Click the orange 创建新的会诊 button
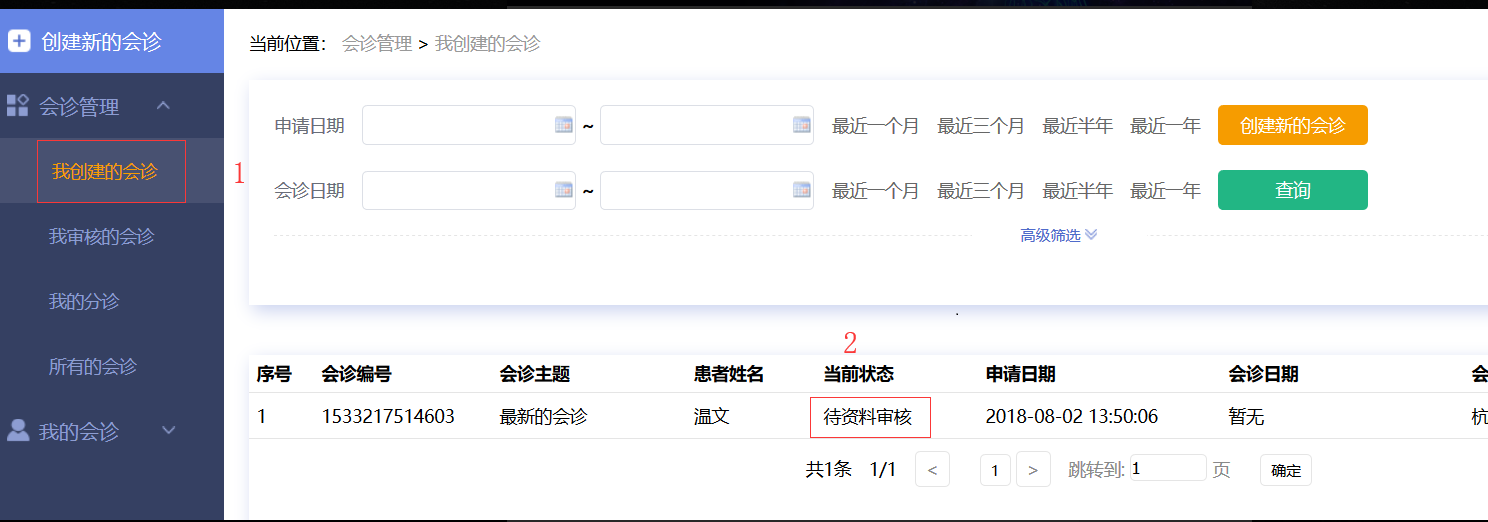Screen dimensions: 1488x522 1292,125
